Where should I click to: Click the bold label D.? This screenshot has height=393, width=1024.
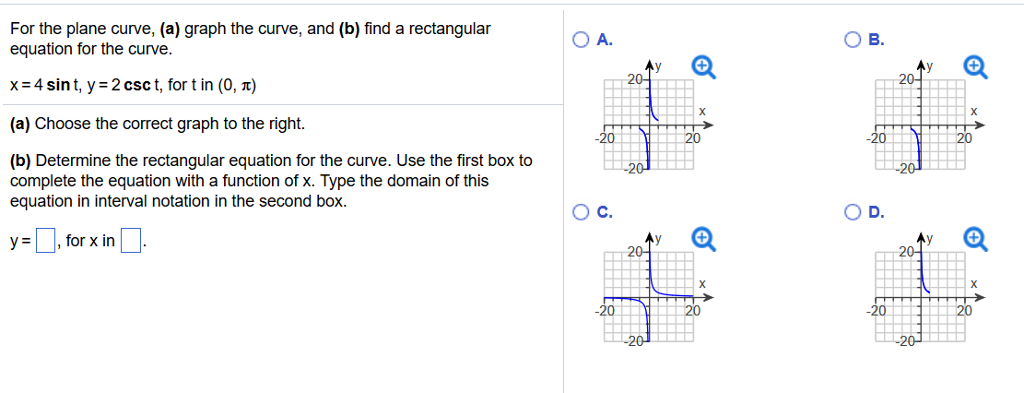[x=876, y=212]
